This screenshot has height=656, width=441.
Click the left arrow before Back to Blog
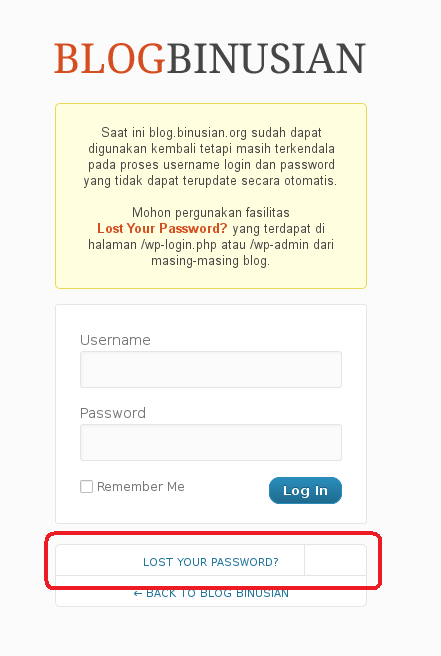point(138,593)
